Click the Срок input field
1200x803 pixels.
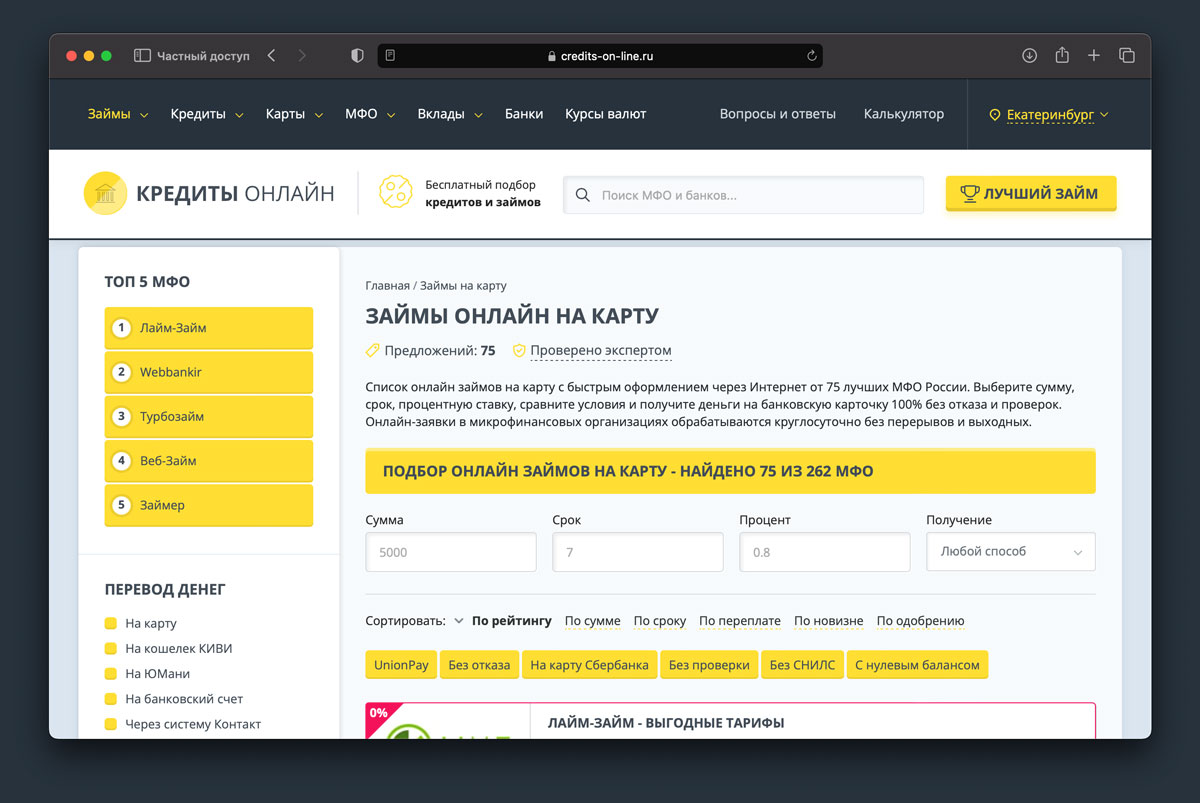tap(638, 552)
